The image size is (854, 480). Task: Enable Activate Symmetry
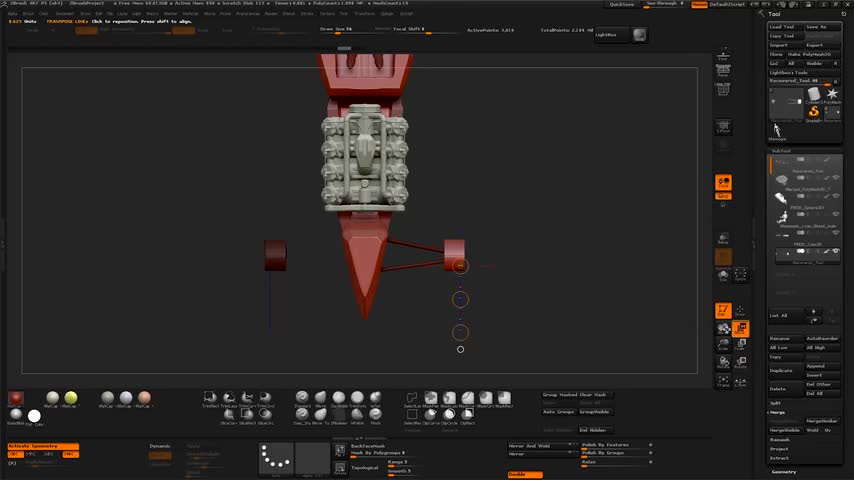[x=43, y=446]
